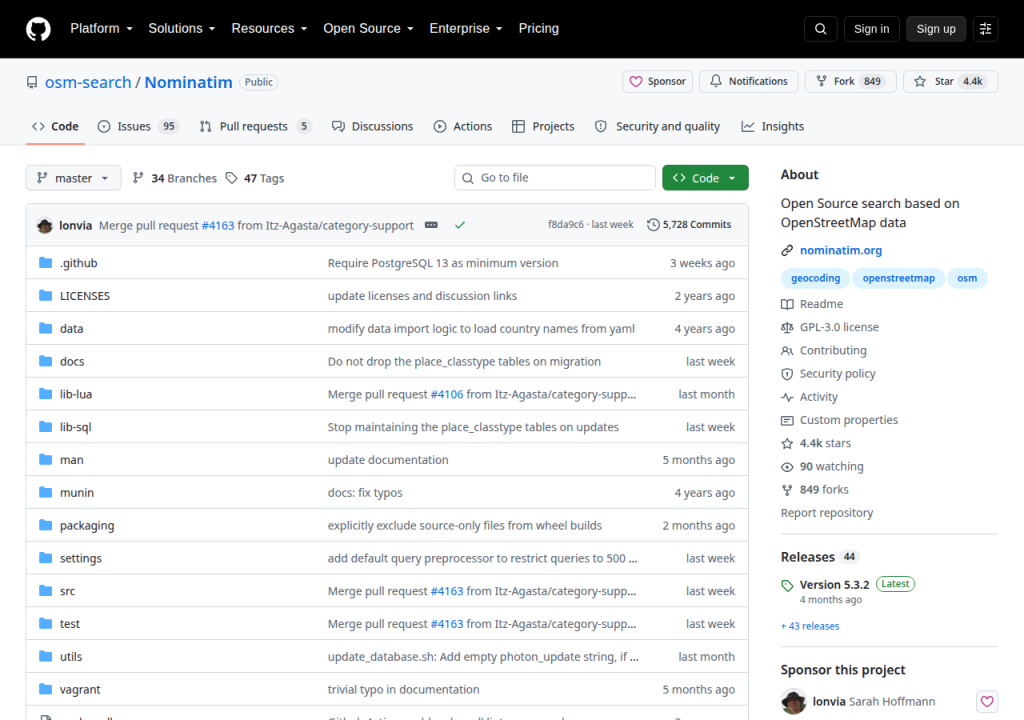
Task: Click the heart sponsor icon beside lonvia Sarah Hoffmann
Action: click(x=987, y=701)
